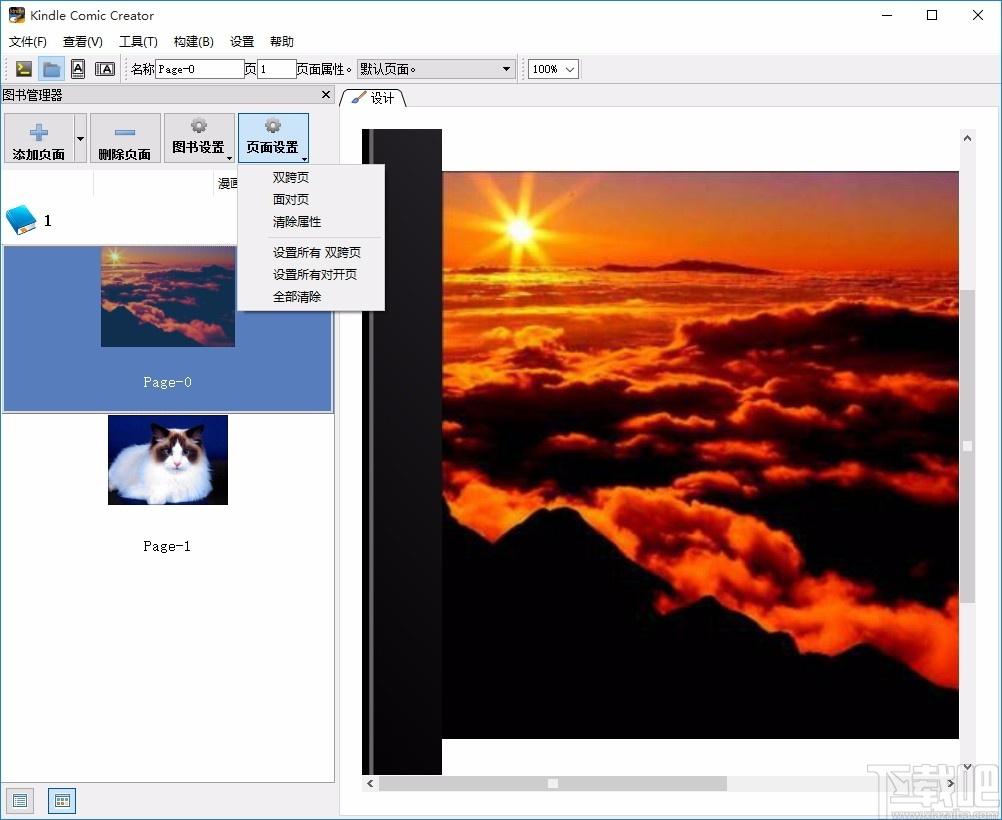Click the blue book icon labeled 1

pos(21,220)
